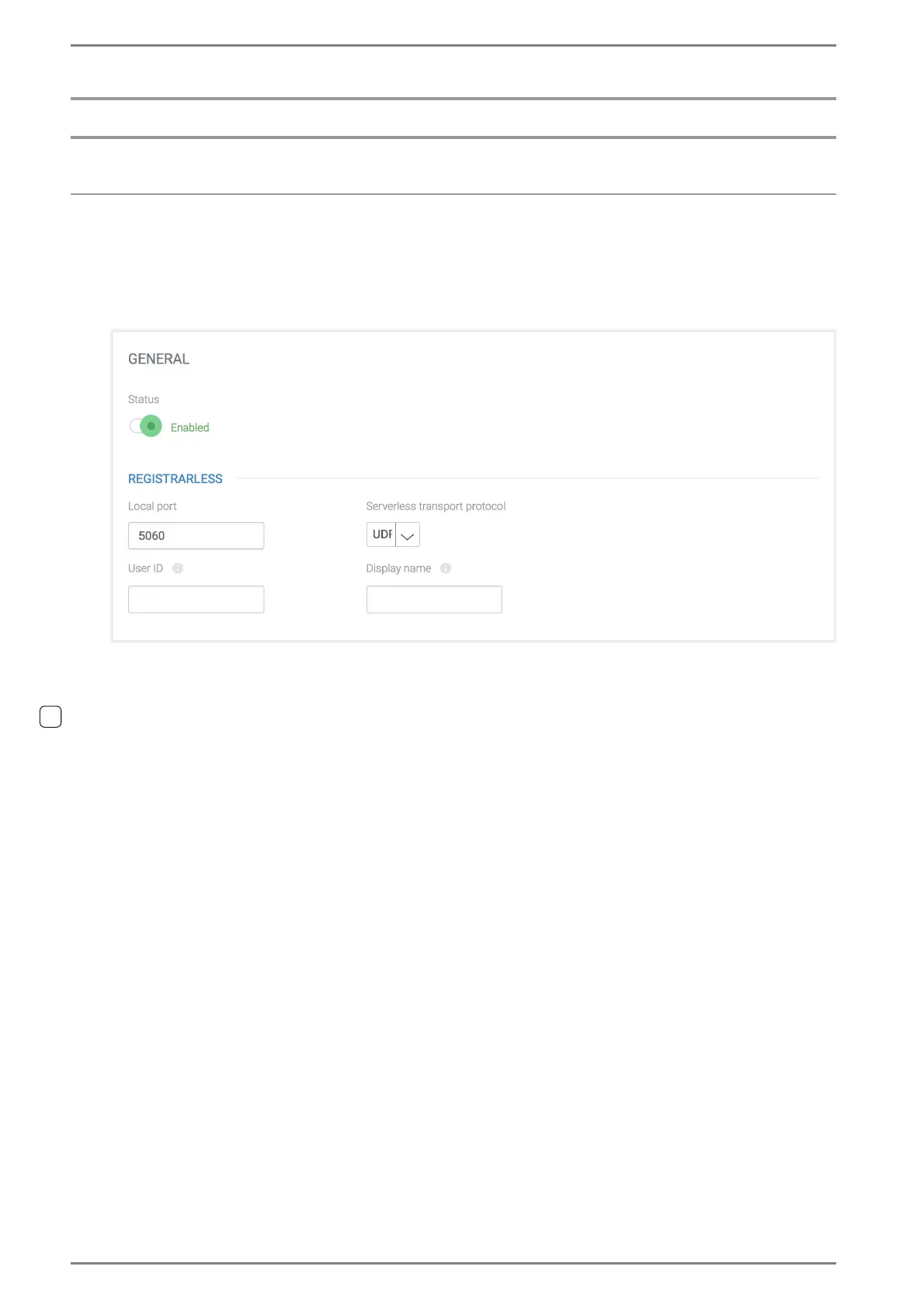Click the User ID label text
924x1308 pixels.
point(145,569)
